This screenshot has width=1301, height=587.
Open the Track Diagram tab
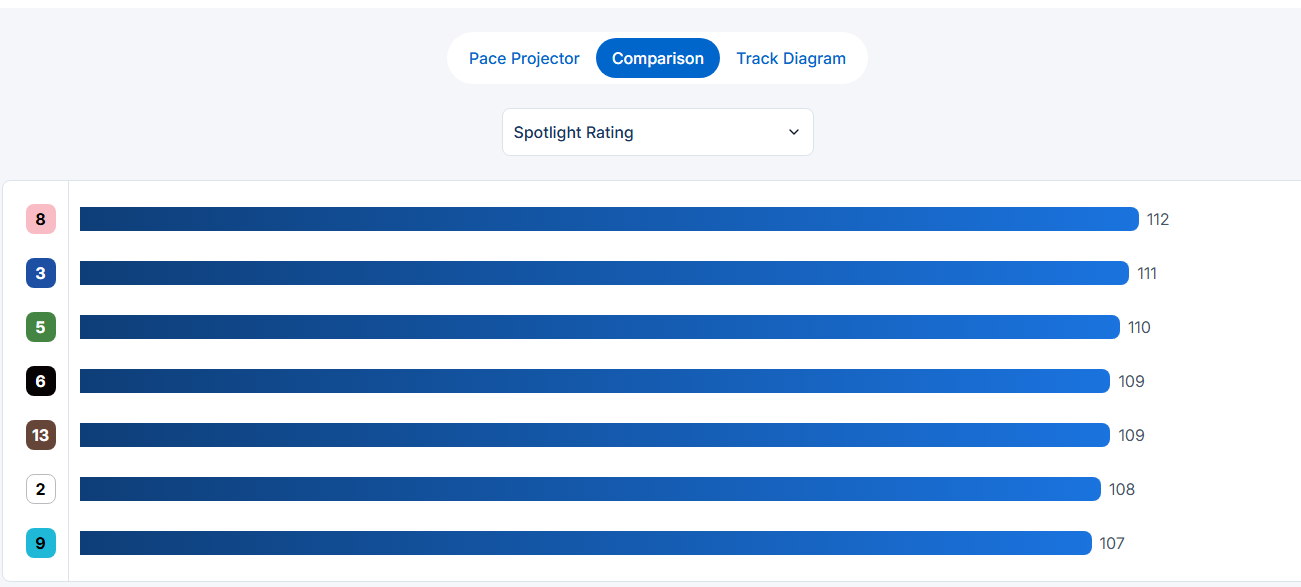[x=791, y=58]
